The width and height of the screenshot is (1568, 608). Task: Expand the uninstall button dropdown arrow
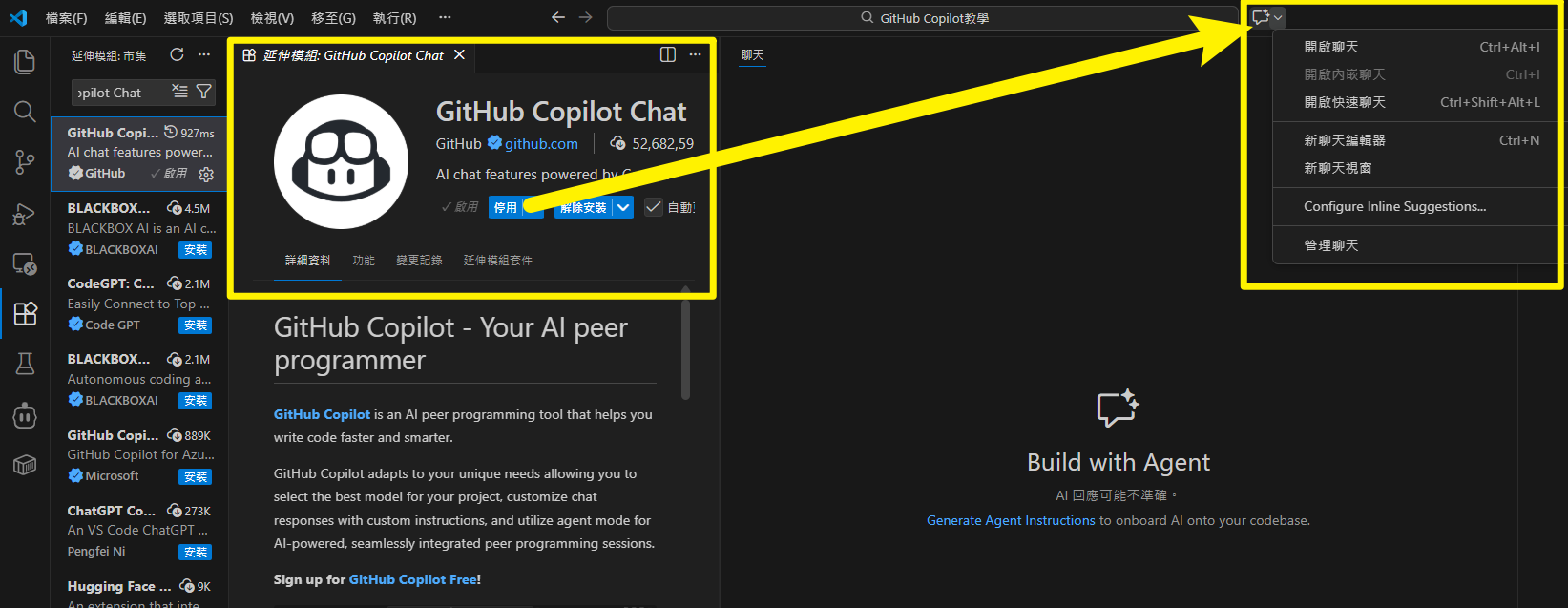(623, 207)
